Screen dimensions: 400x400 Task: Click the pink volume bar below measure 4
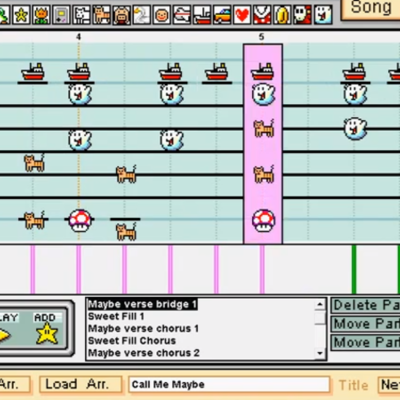pyautogui.click(x=79, y=269)
